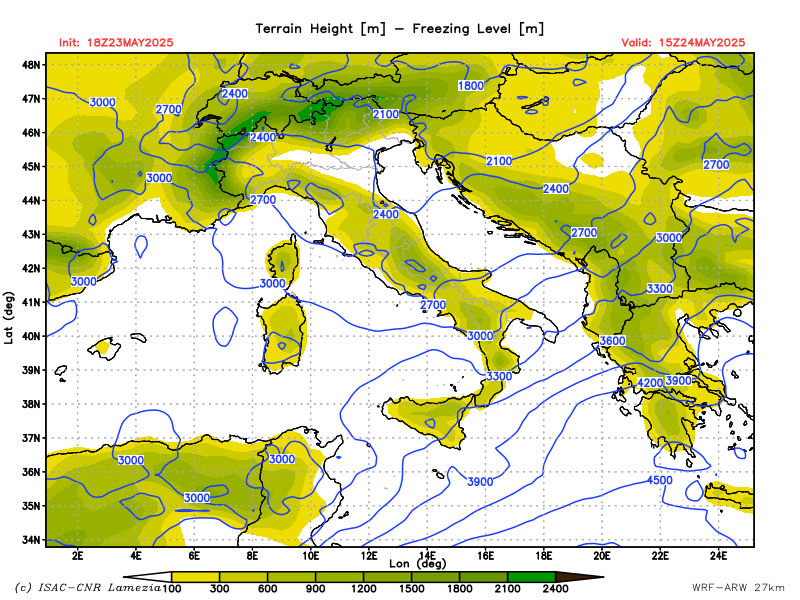The width and height of the screenshot is (800, 600).
Task: Pick the 1800–2100 colorbar swatch
Action: 483,577
